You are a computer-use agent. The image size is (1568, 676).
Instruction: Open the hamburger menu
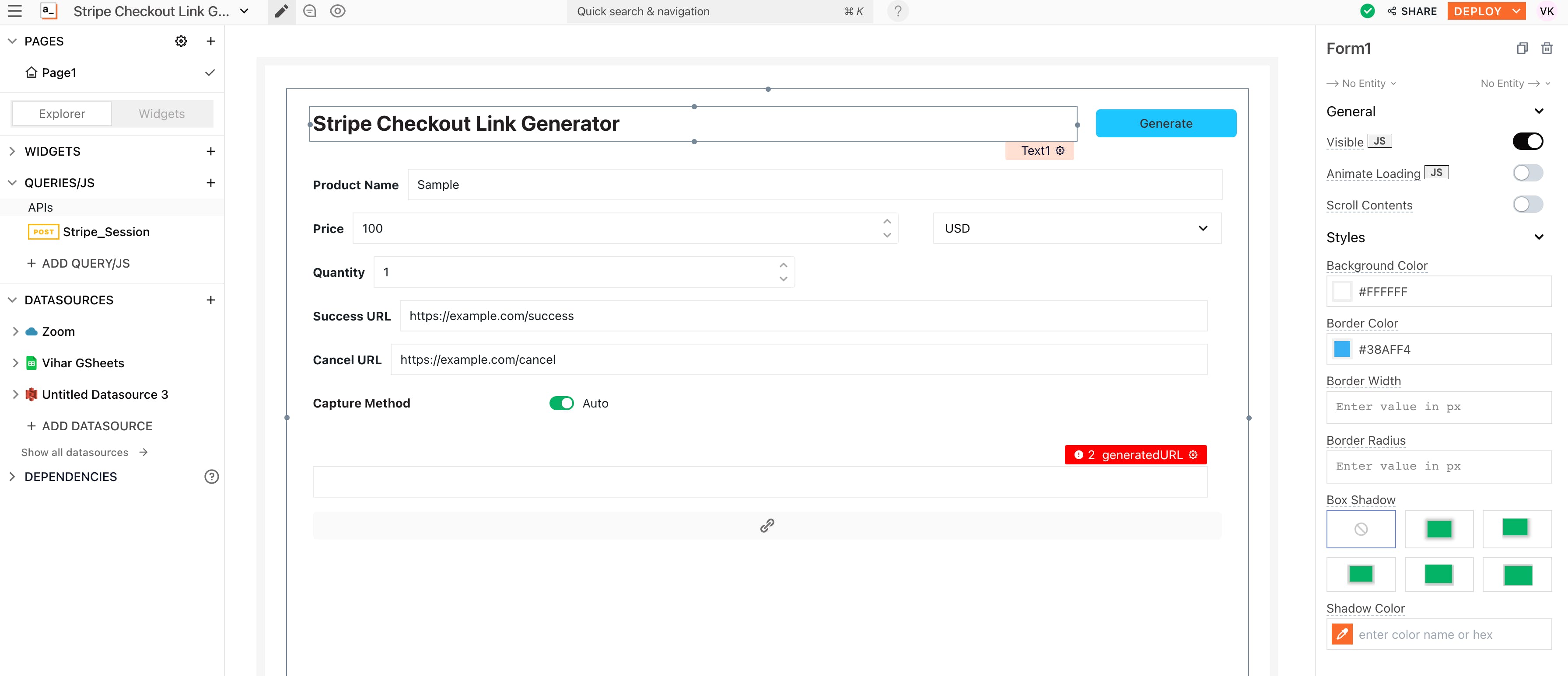coord(14,11)
